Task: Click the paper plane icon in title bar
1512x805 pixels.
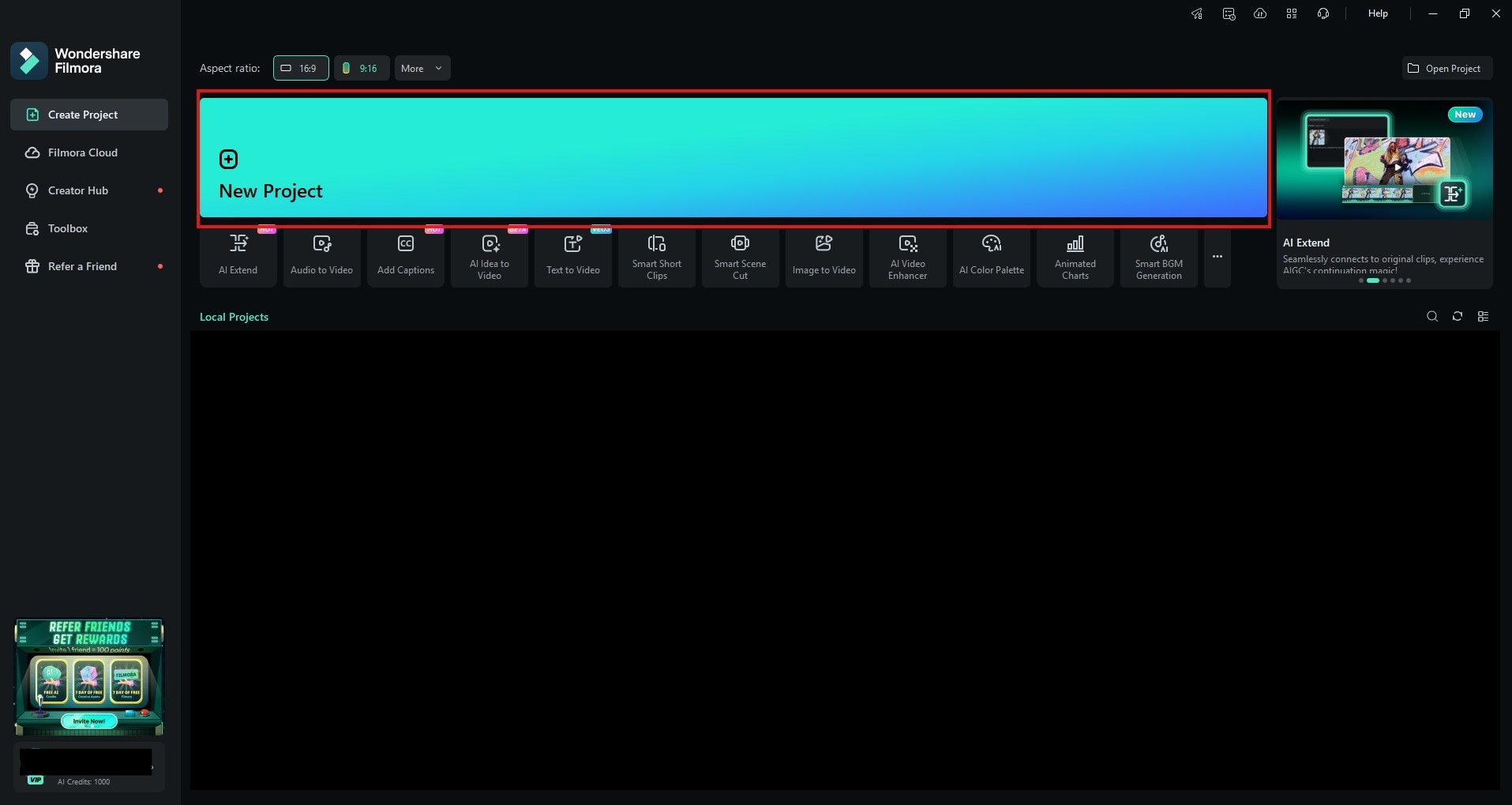Action: tap(1197, 13)
